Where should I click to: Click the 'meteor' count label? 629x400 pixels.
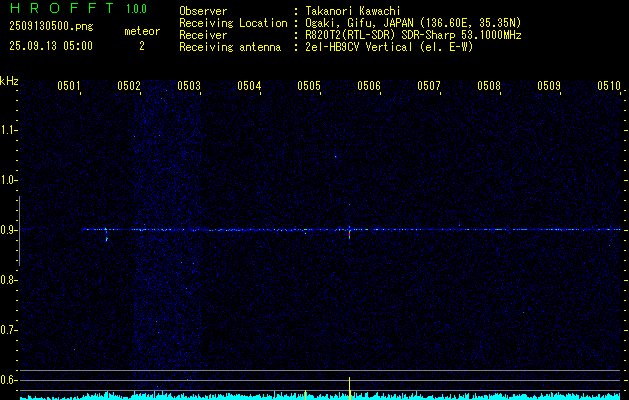pos(142,31)
